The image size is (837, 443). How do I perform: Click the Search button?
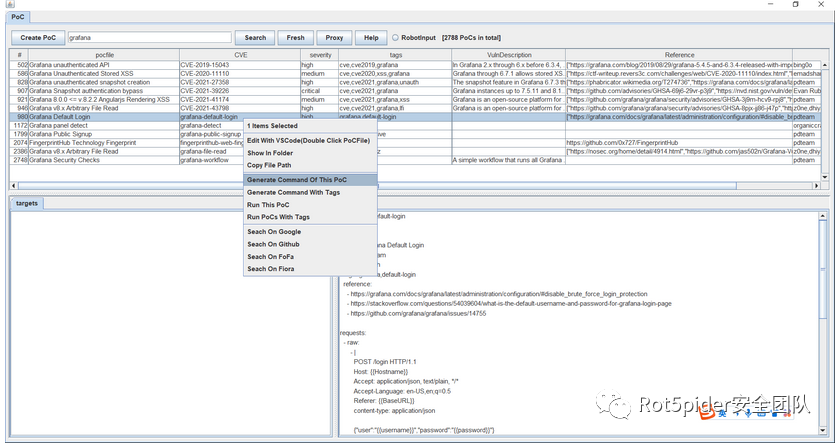(255, 38)
